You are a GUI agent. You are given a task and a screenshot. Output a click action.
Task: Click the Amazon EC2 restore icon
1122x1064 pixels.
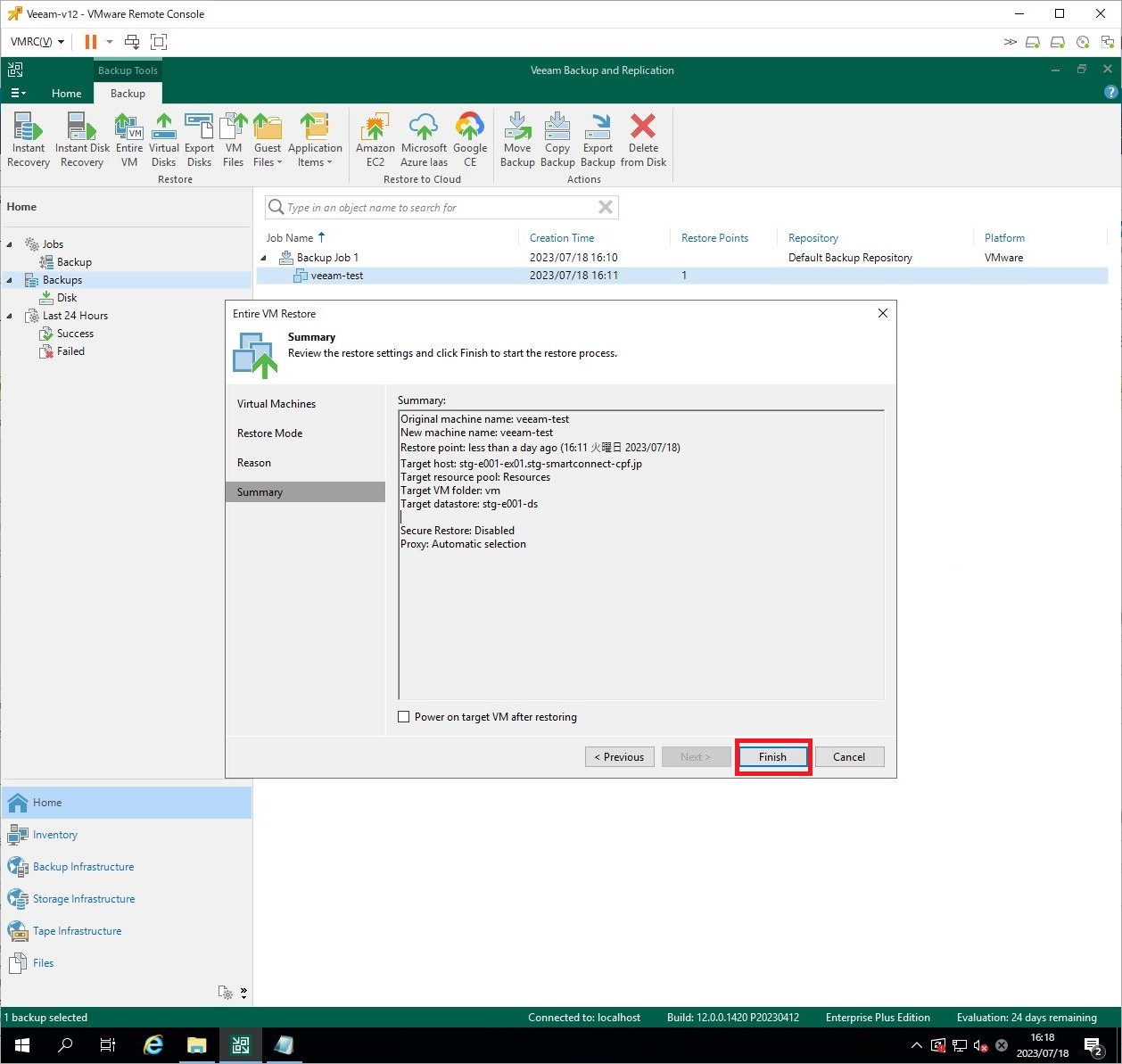pos(375,140)
